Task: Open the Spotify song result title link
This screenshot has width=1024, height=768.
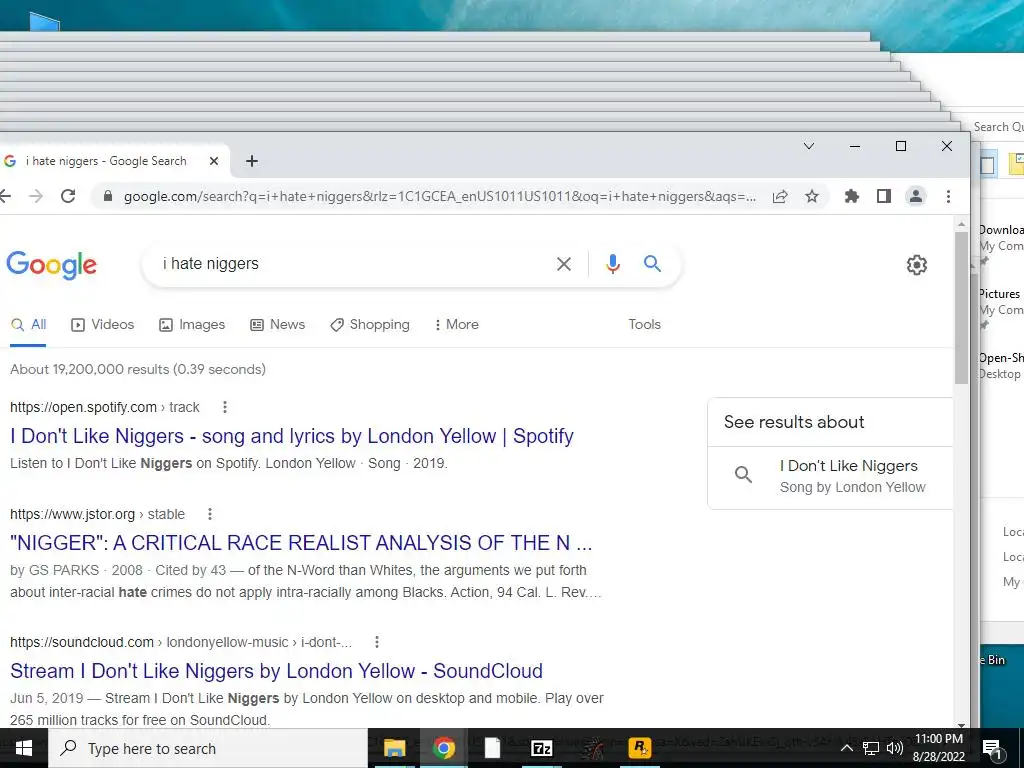Action: click(x=292, y=436)
